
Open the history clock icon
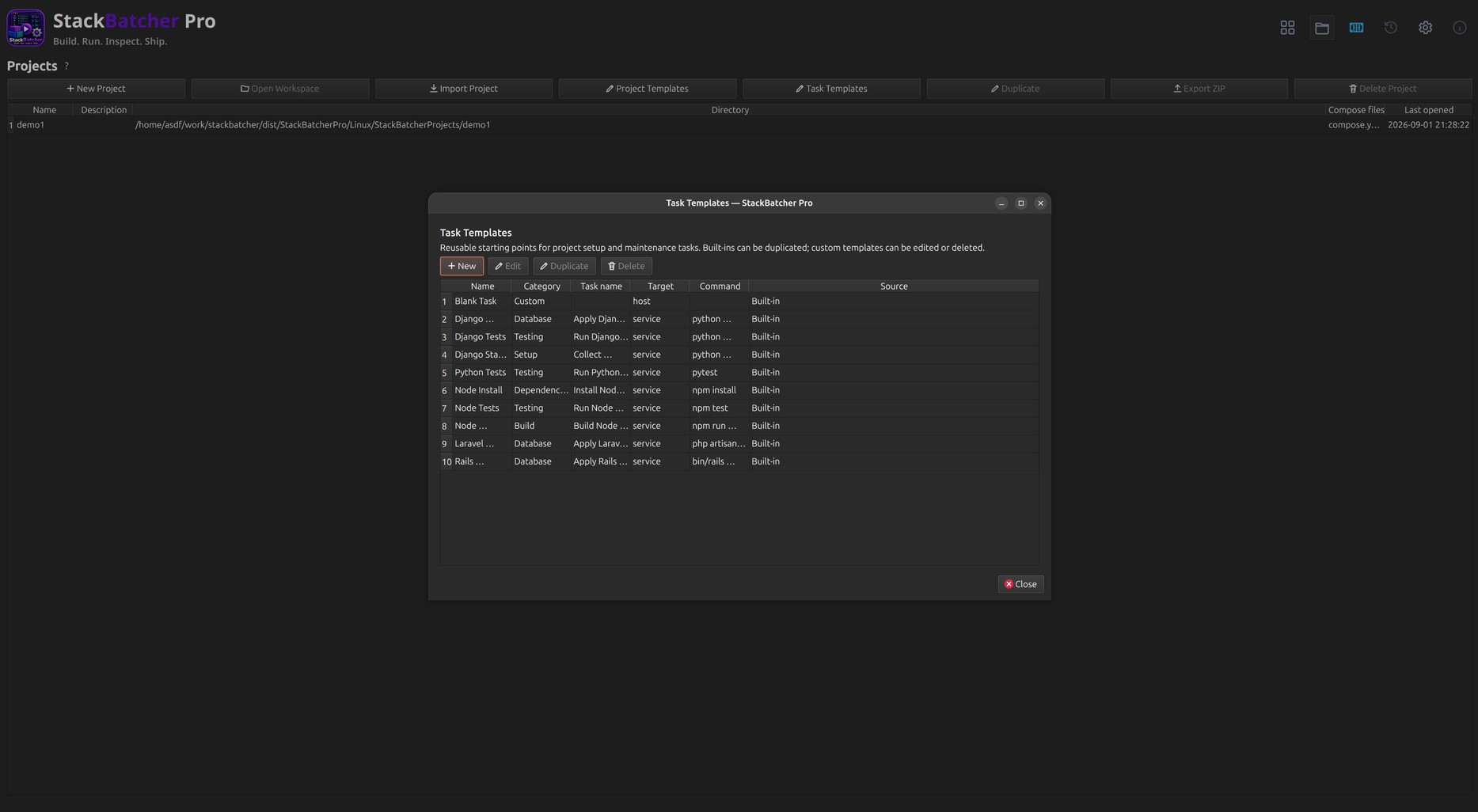point(1390,28)
